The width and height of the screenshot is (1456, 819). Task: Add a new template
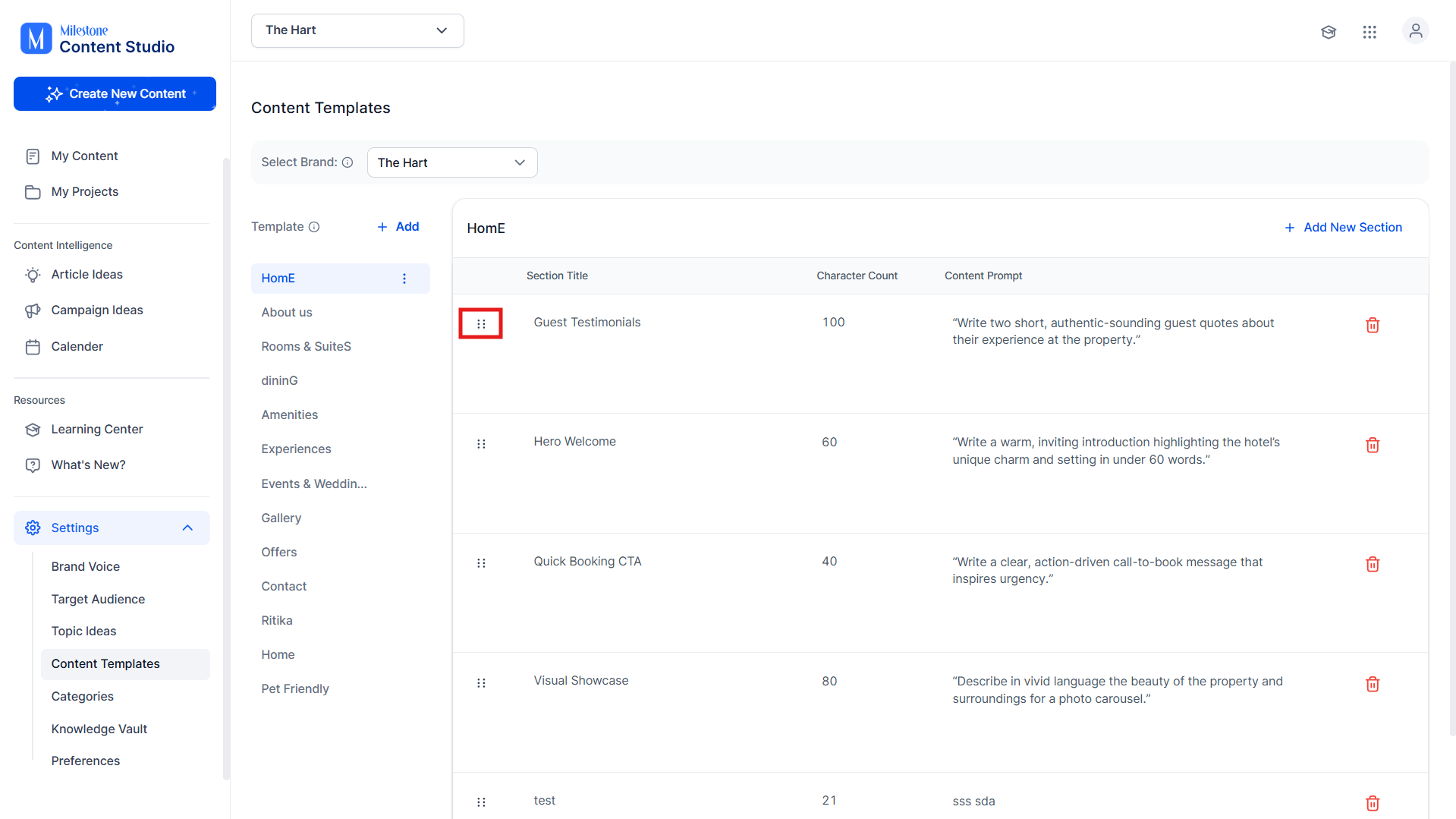[398, 227]
